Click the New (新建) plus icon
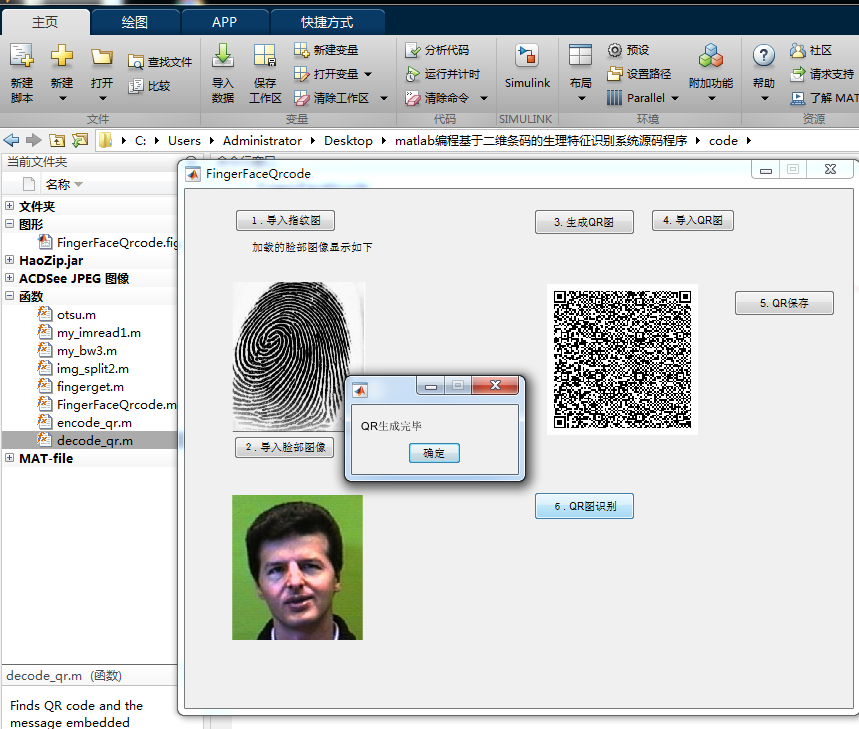Screen dimensions: 859x729 coord(61,55)
